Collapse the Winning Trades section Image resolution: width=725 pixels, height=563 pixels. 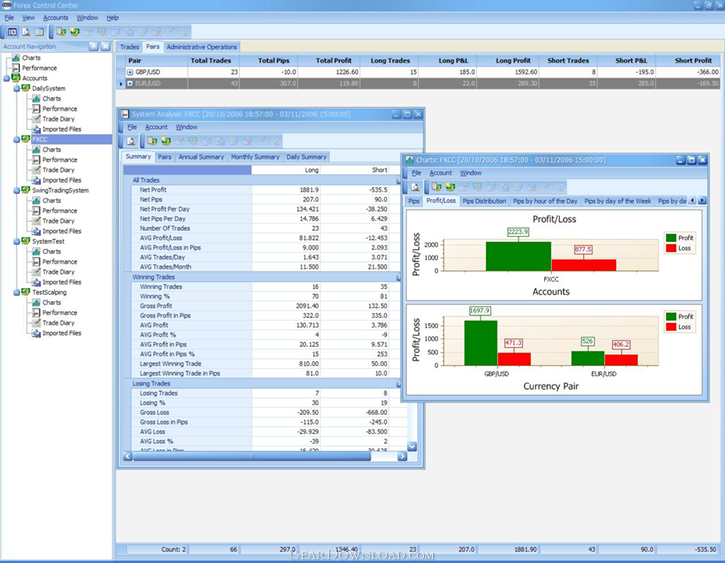pyautogui.click(x=398, y=277)
